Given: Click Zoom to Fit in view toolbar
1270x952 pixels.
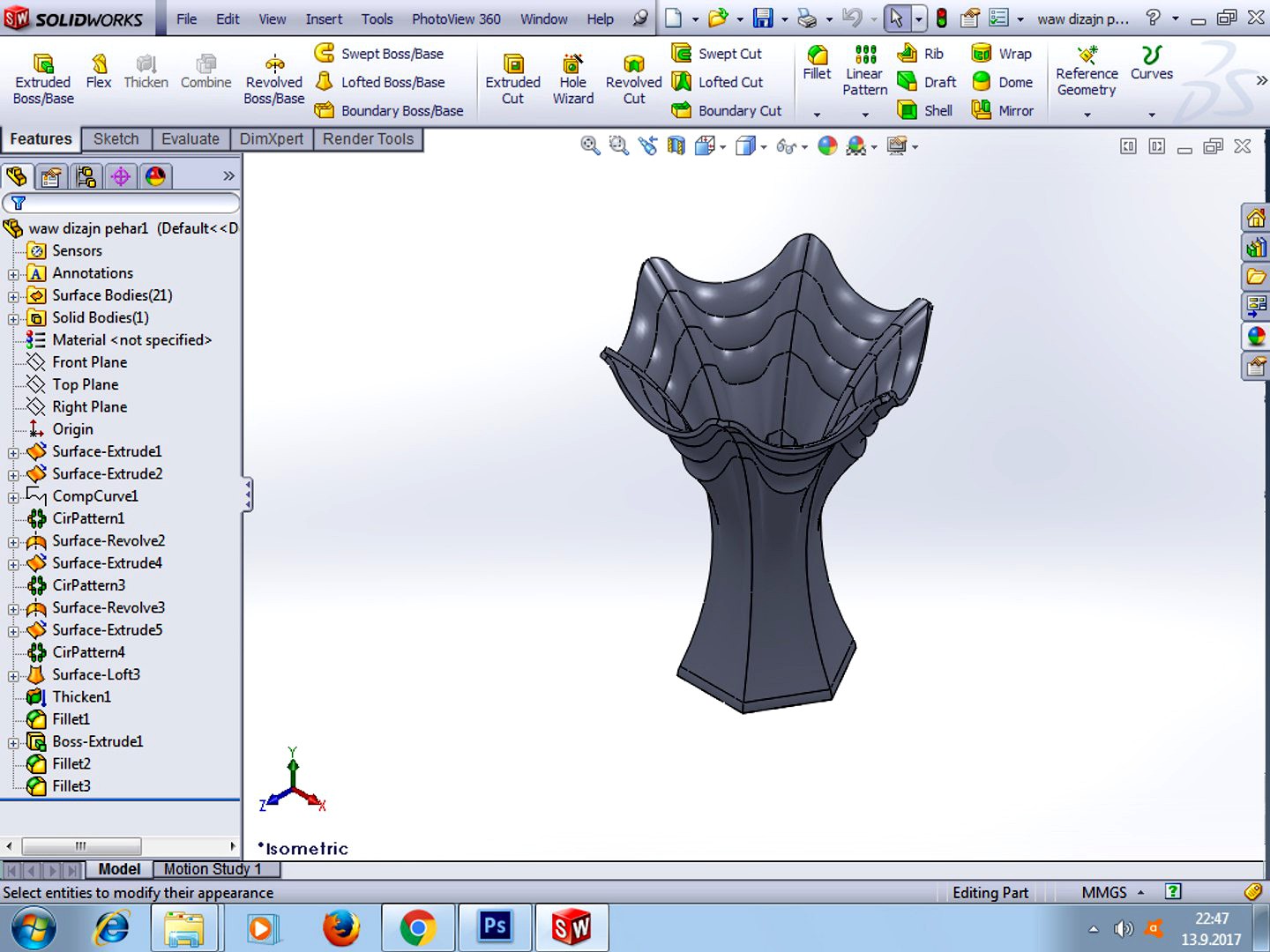Looking at the screenshot, I should click(x=590, y=145).
